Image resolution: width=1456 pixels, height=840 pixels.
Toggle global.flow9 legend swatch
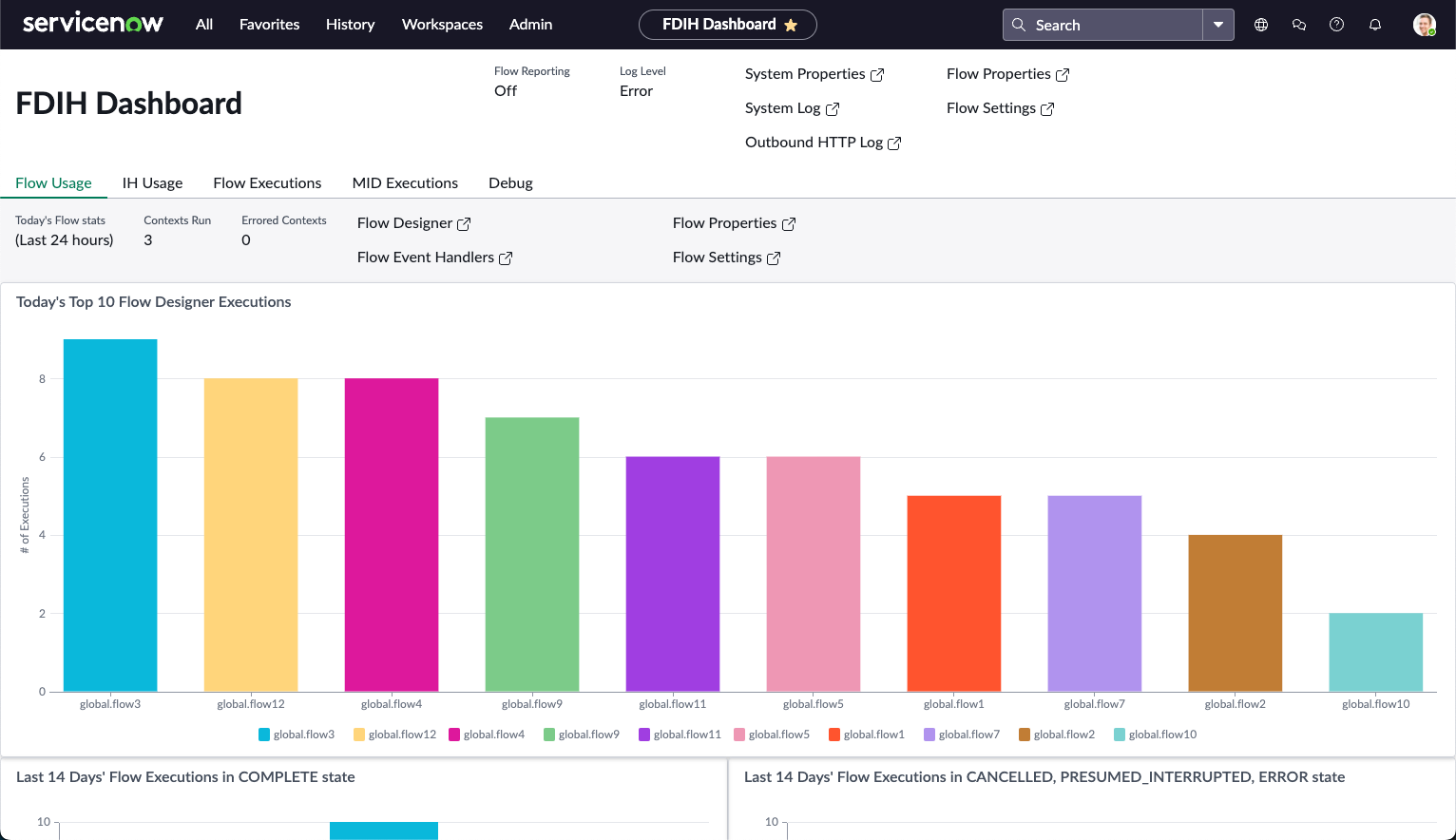pos(549,735)
